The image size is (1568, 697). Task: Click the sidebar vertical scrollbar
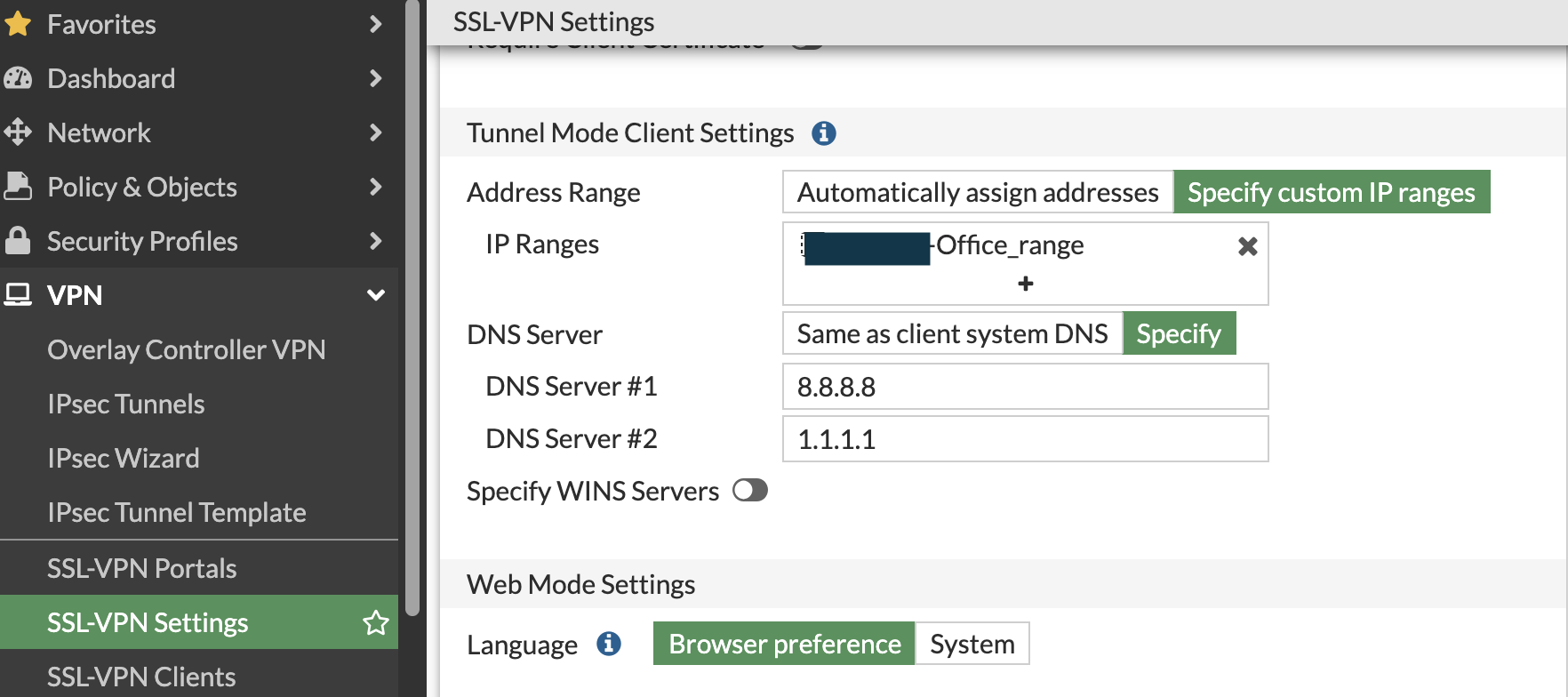pyautogui.click(x=412, y=311)
